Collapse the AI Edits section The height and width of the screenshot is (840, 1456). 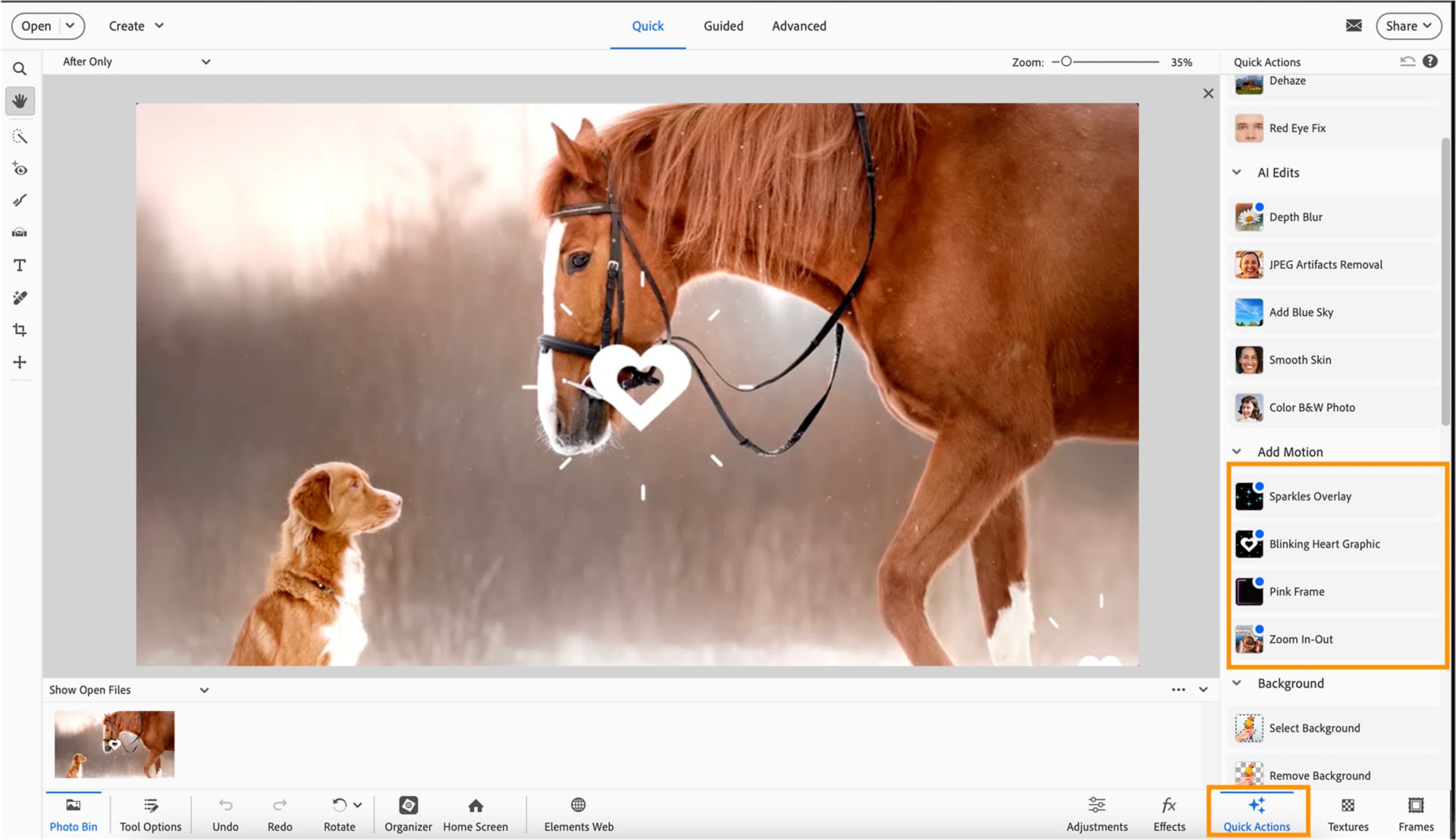[1237, 173]
